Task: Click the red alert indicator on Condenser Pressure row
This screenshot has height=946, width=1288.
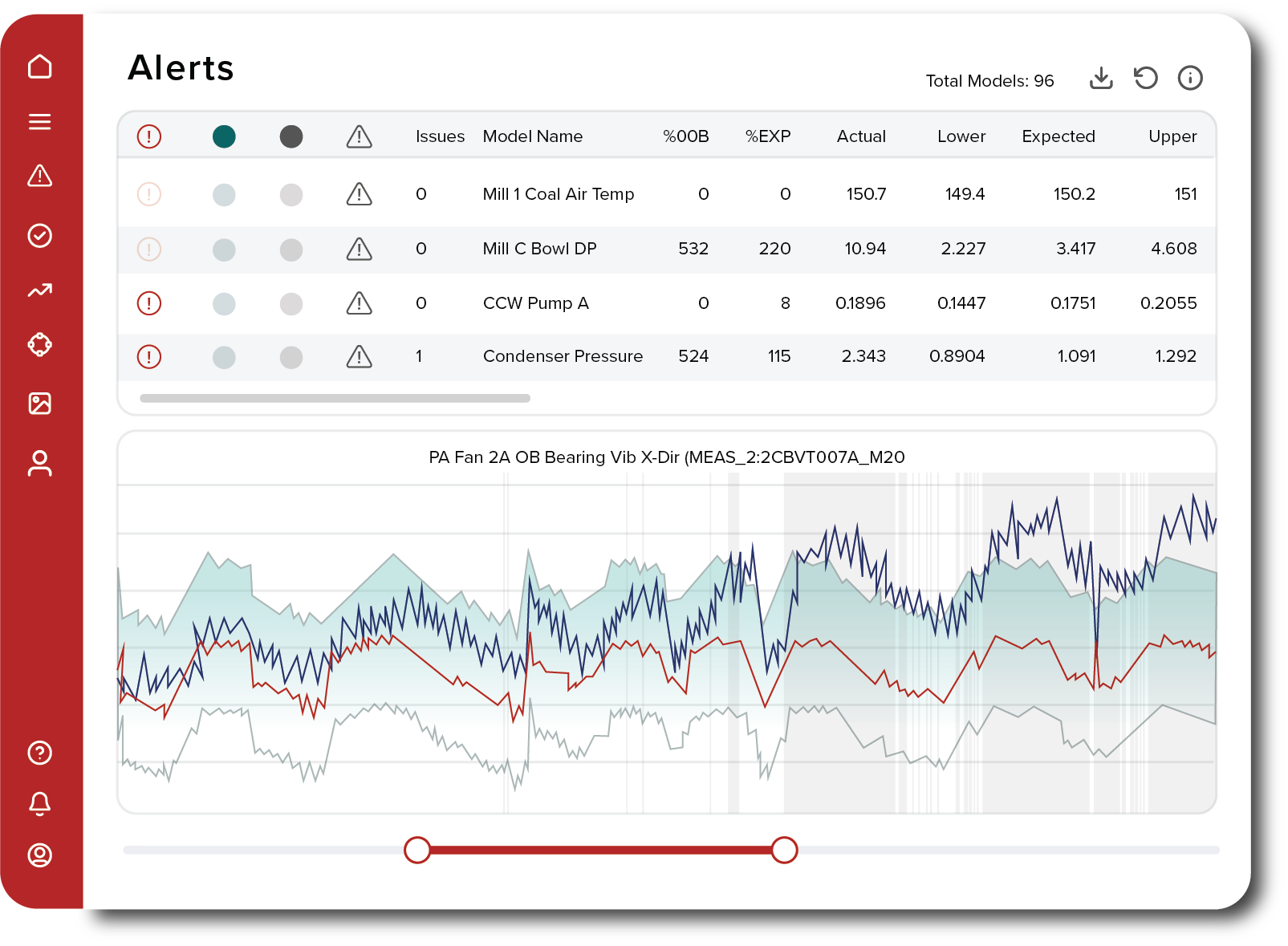Action: 148,356
